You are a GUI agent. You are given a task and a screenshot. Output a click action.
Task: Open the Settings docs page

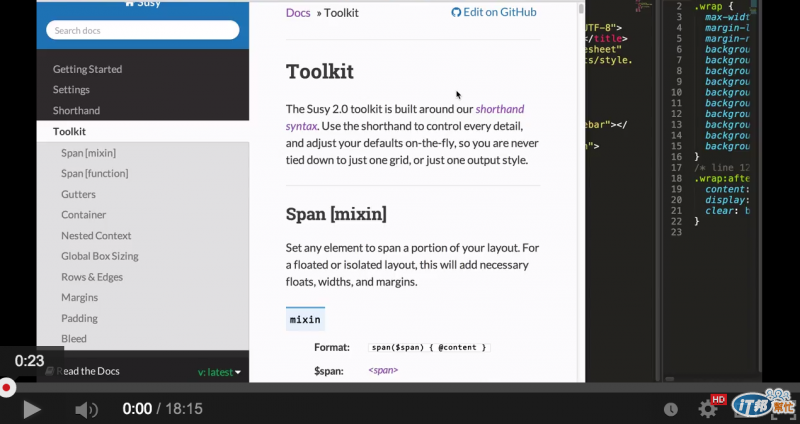[x=71, y=90]
